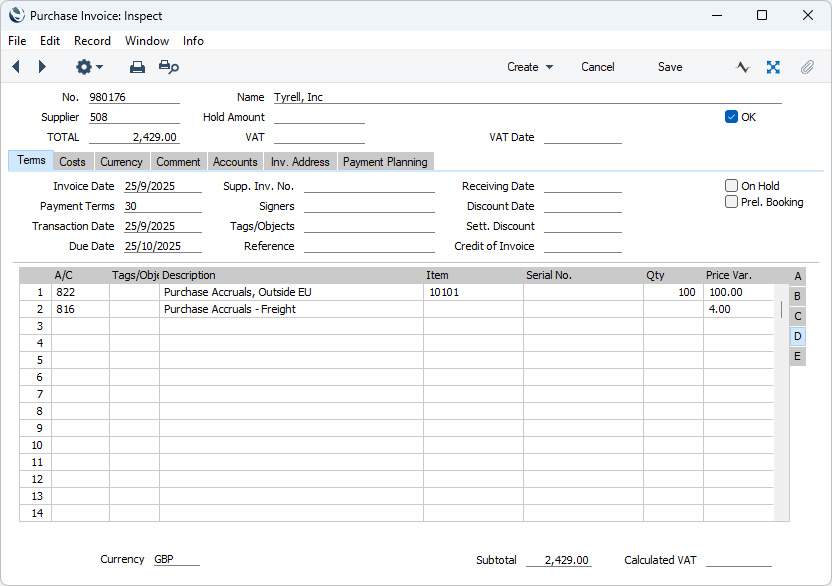Uncheck the OK checkbox
Screen dimensions: 832x586
click(731, 117)
